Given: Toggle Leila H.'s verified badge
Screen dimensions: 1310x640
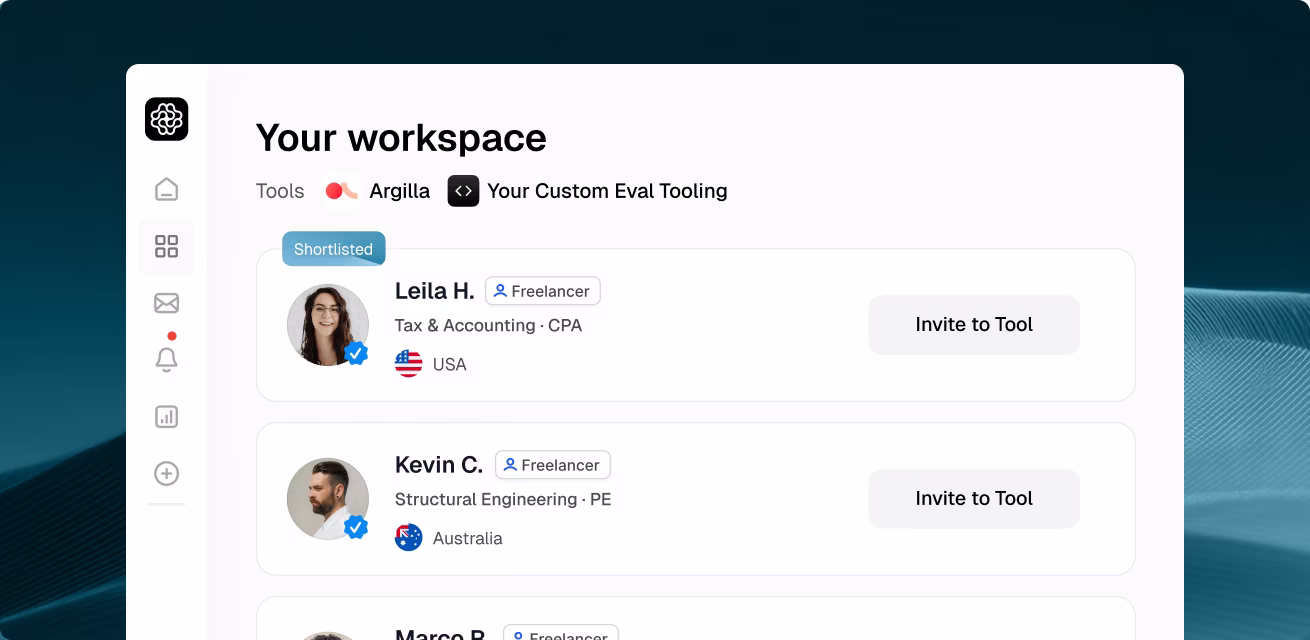Looking at the screenshot, I should tap(356, 353).
